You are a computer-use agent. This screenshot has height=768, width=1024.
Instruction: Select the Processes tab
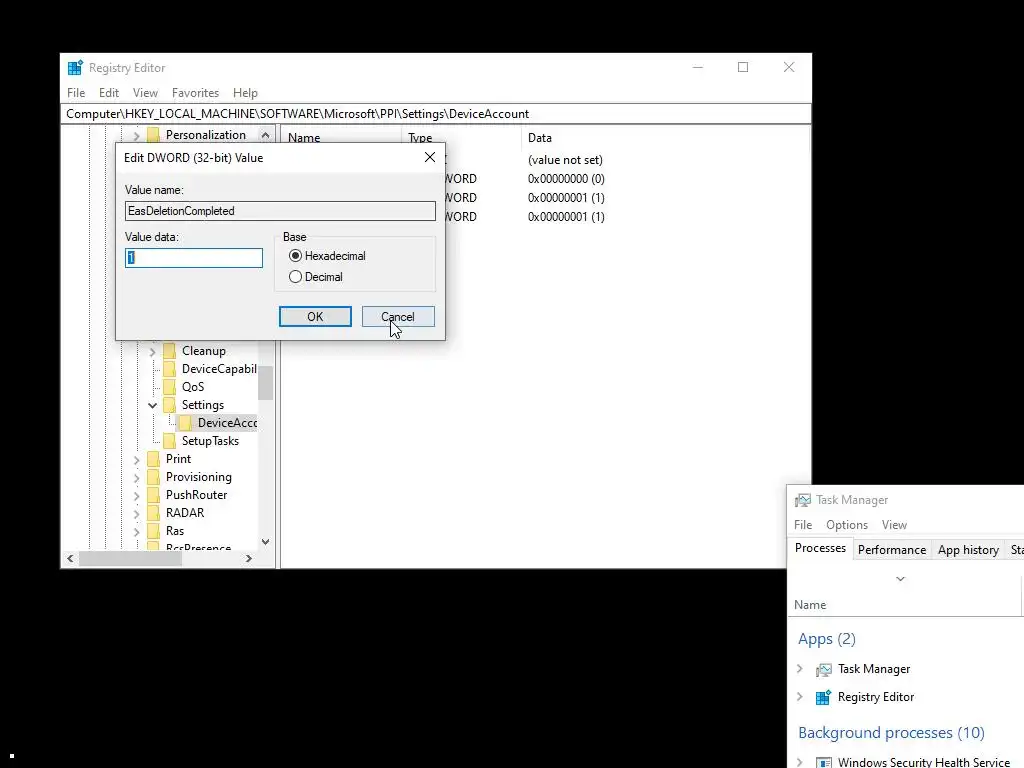(820, 548)
